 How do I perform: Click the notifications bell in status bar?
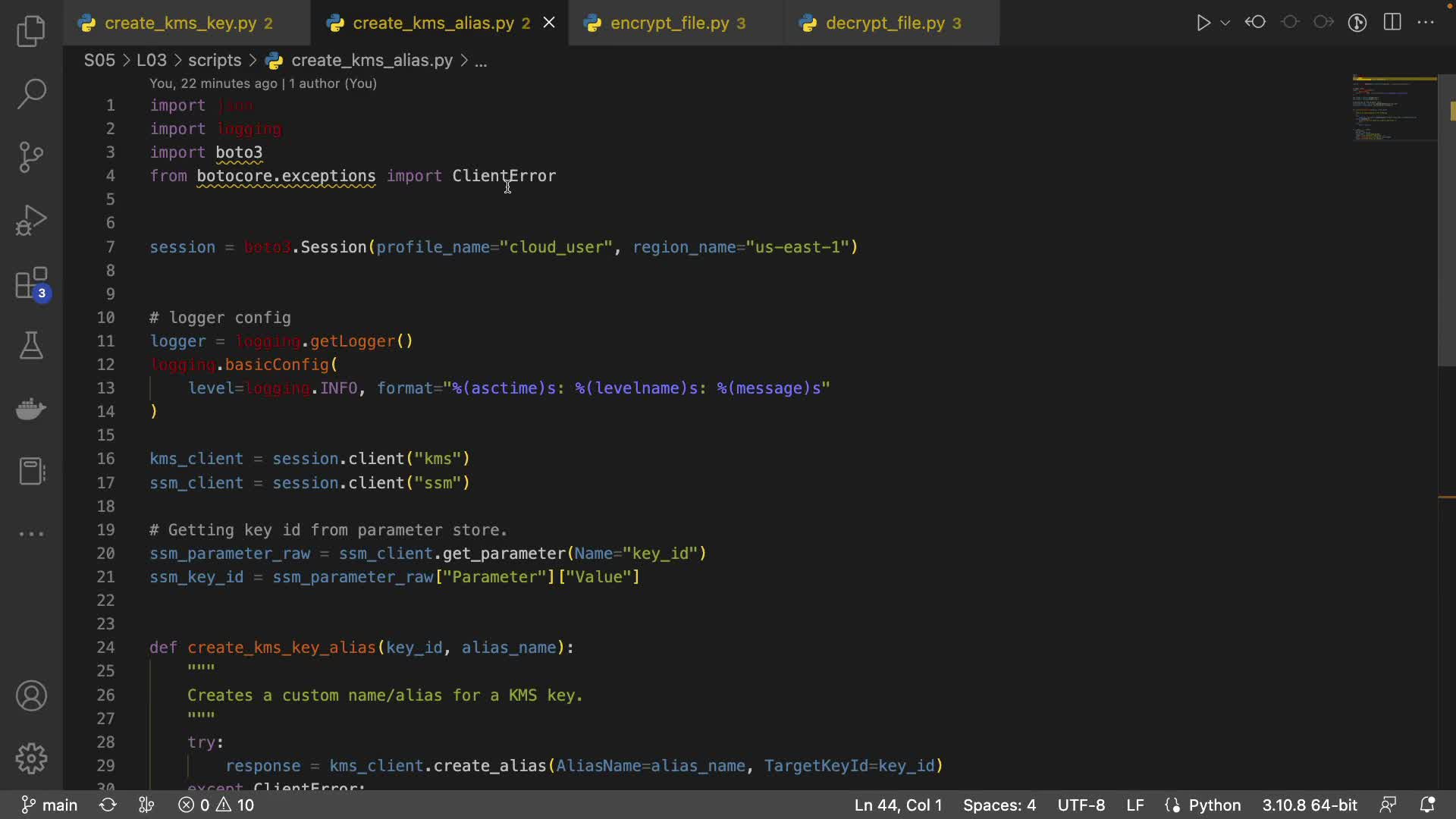[1427, 805]
